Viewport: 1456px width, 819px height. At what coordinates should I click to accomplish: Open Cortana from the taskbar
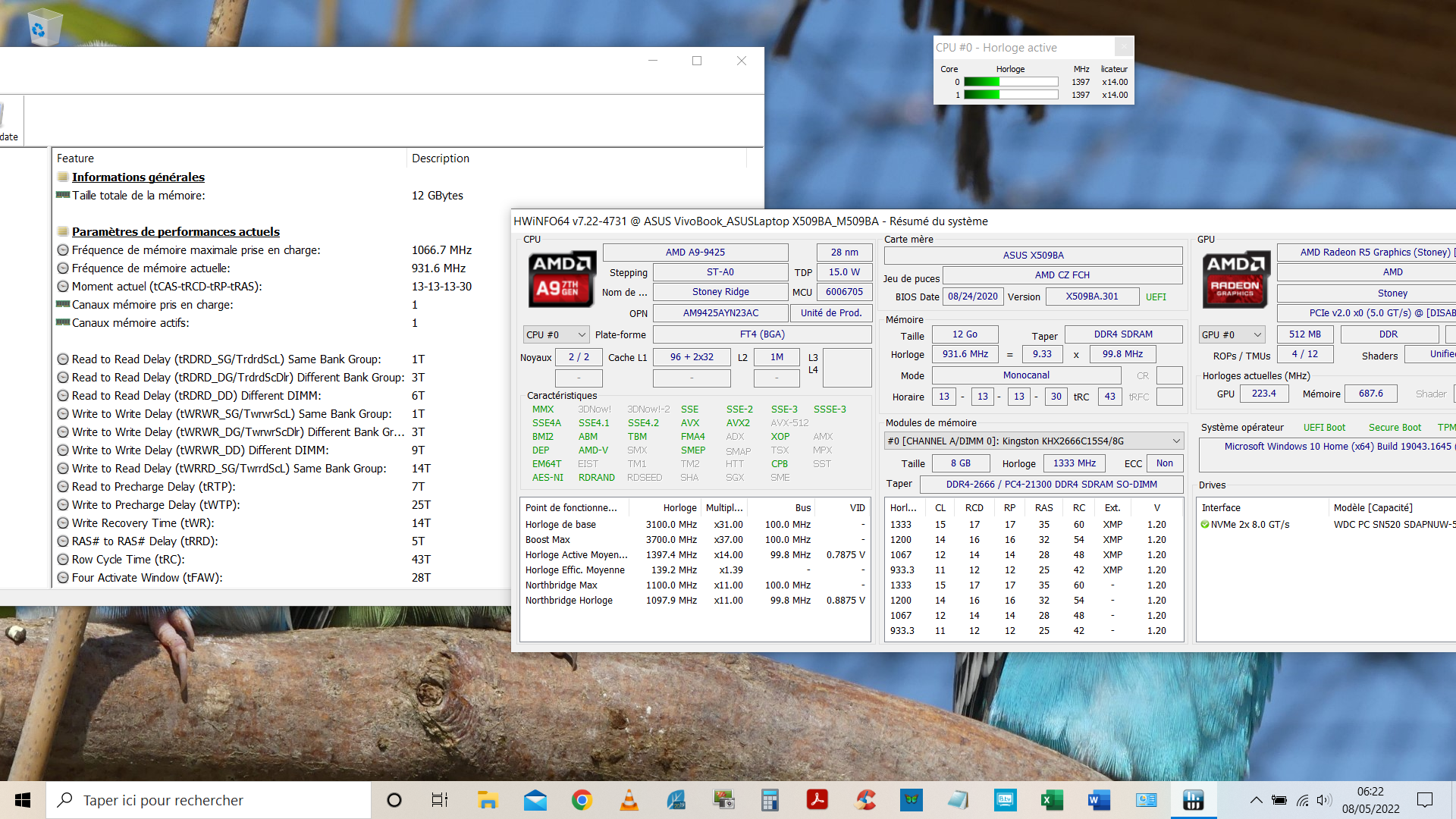click(x=394, y=800)
